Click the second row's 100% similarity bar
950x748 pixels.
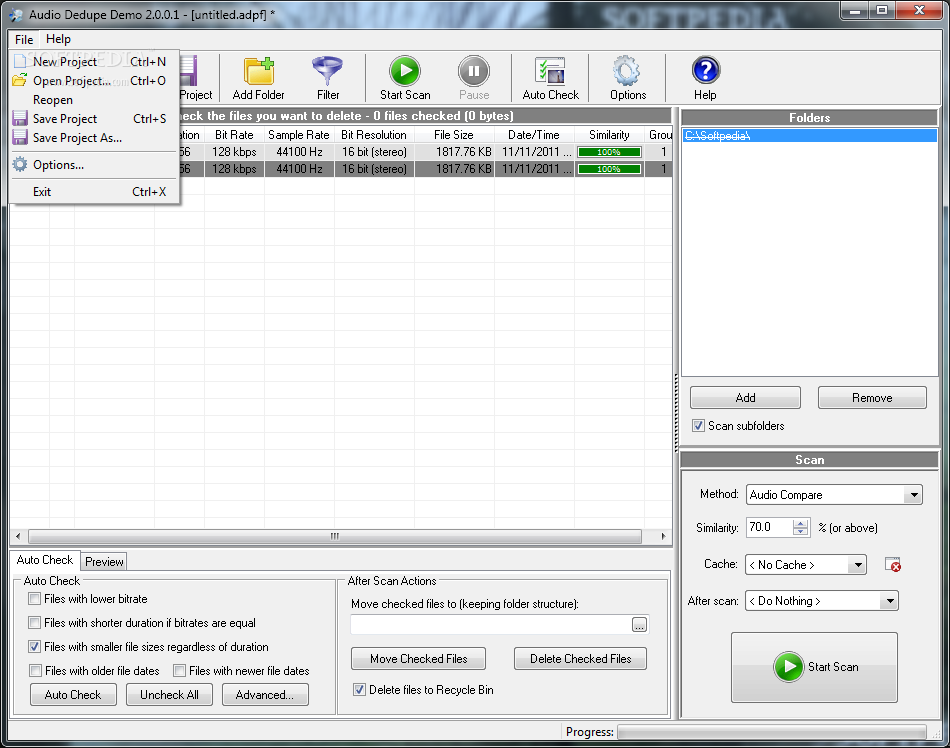click(609, 169)
